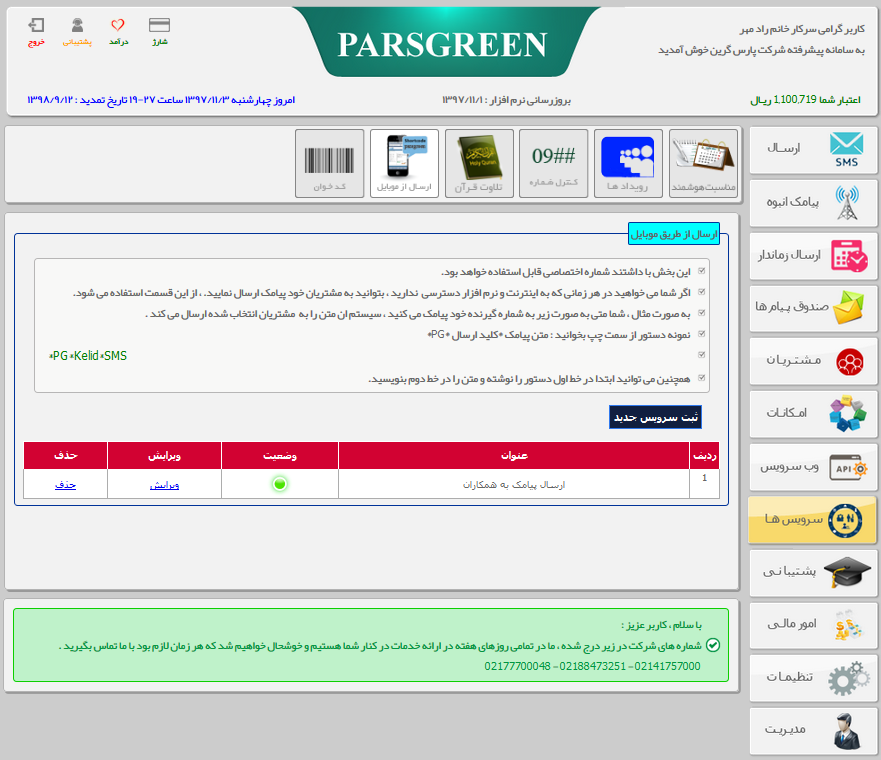Click the ویرایش (edit) link for the service
Viewport: 881px width, 760px height.
[163, 485]
